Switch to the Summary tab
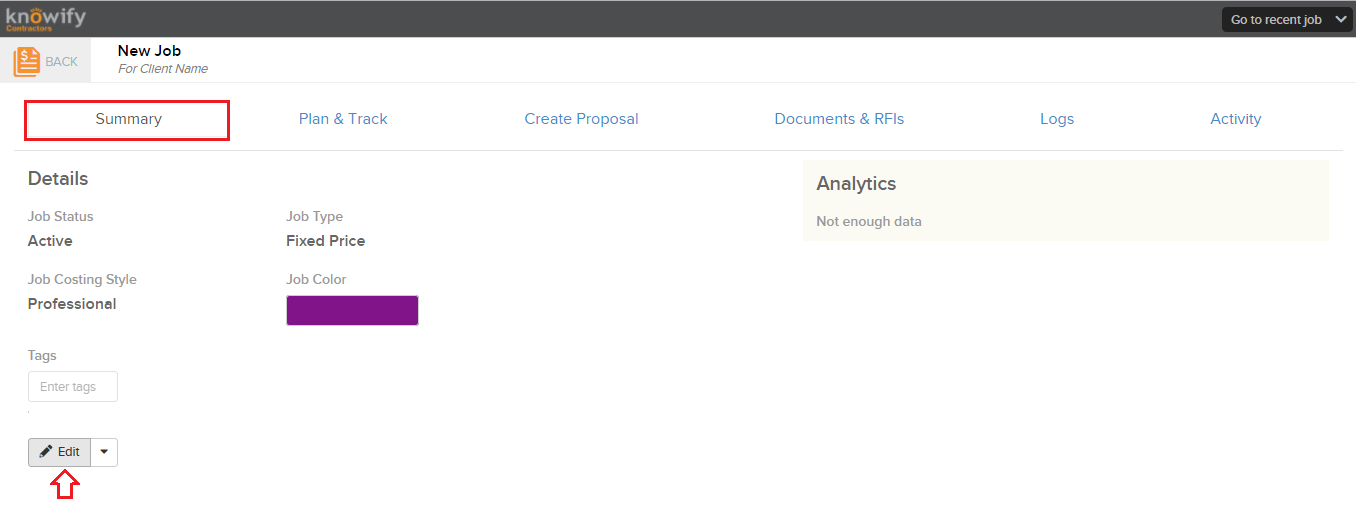The image size is (1356, 510). pyautogui.click(x=128, y=119)
